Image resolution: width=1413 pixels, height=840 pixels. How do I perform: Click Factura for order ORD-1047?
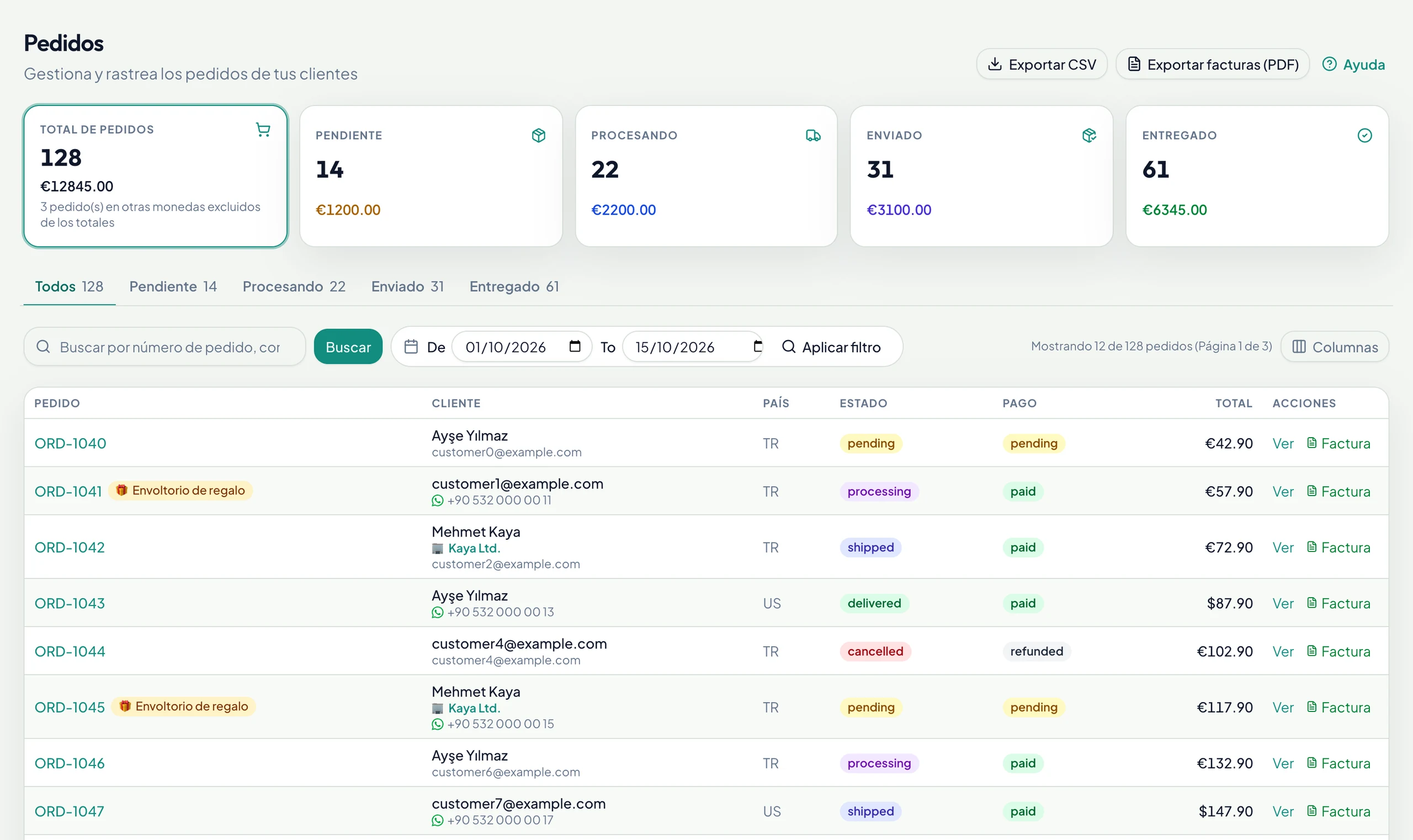(1338, 812)
